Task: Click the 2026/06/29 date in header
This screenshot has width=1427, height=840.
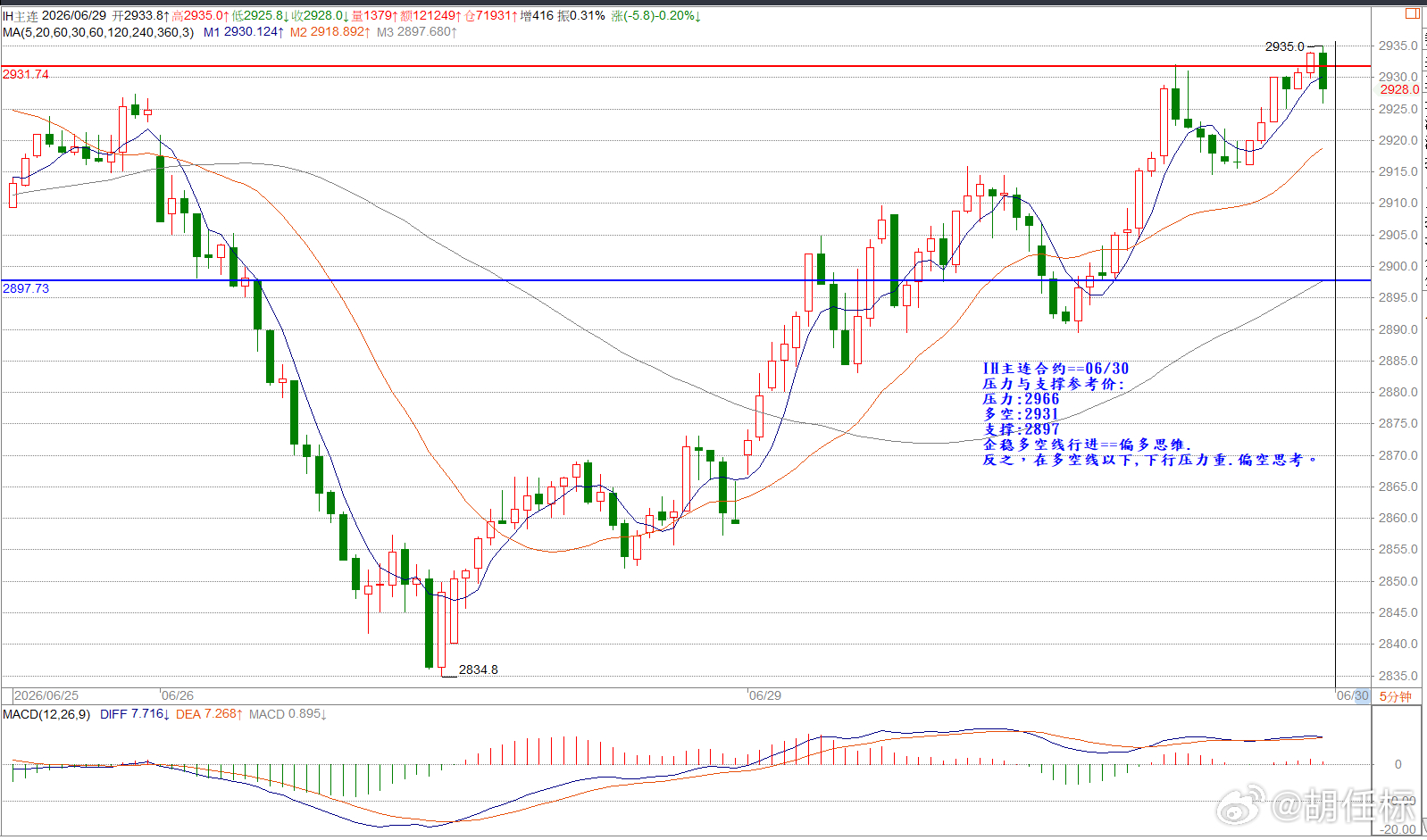Action: [74, 16]
